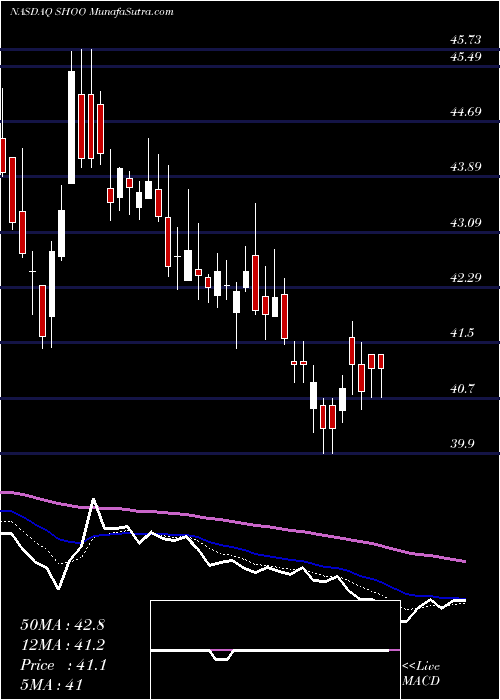Click the 12MA : 41.2 readout
500x700 pixels.
pyautogui.click(x=62, y=645)
